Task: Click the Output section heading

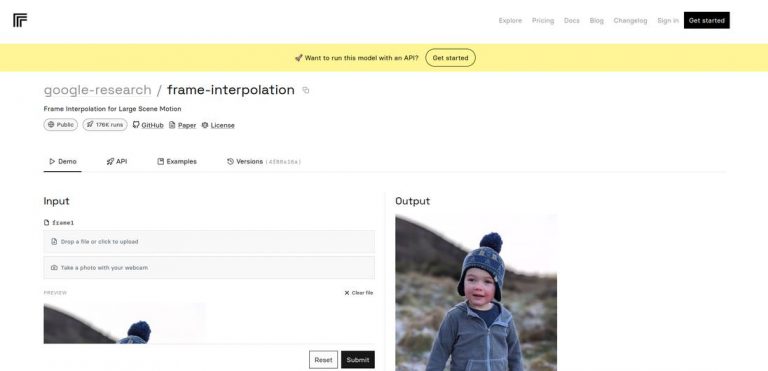Action: 412,201
